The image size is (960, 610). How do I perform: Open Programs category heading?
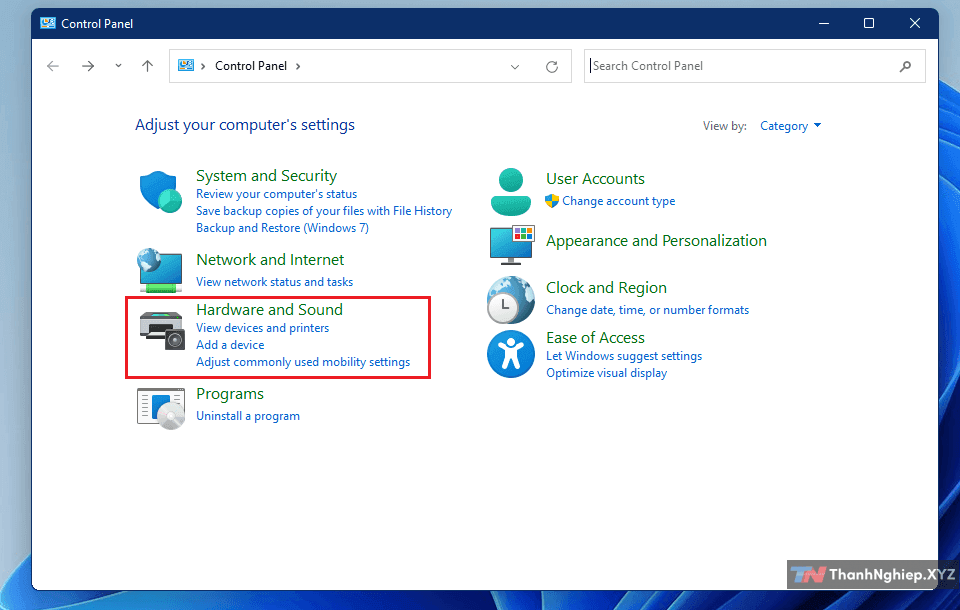pyautogui.click(x=230, y=394)
